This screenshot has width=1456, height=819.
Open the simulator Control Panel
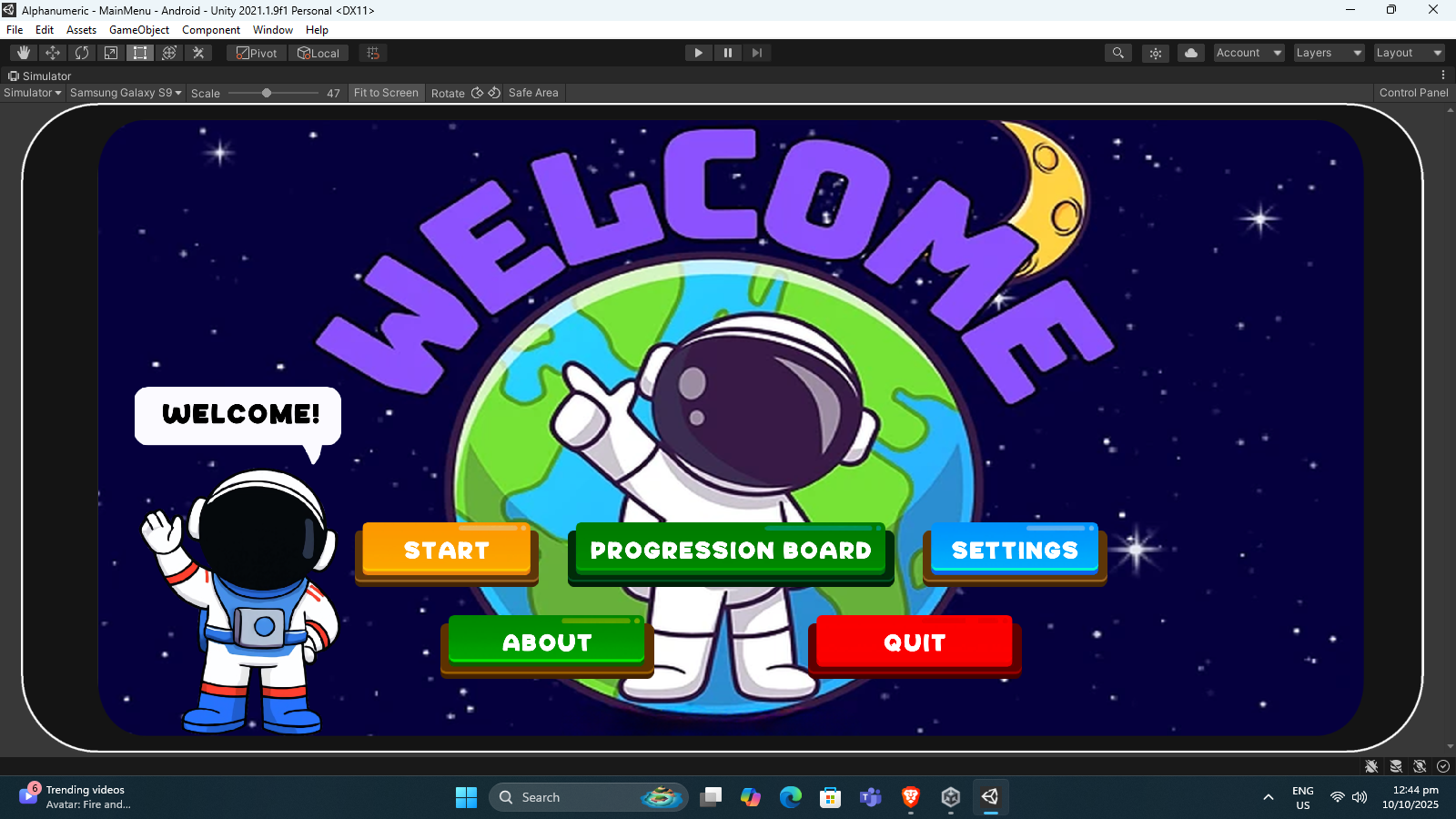point(1413,93)
